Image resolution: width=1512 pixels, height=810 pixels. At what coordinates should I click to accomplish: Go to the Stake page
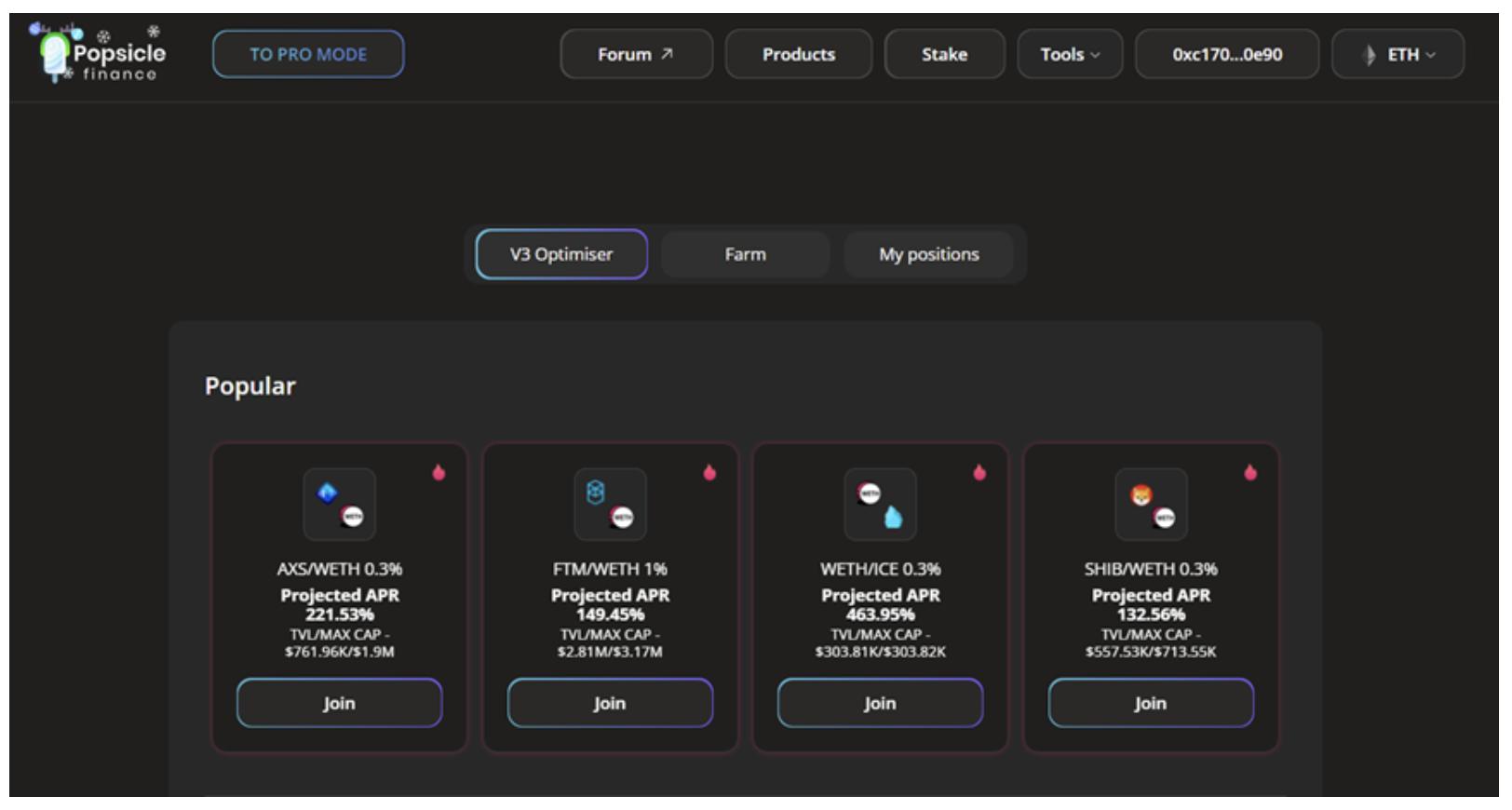point(944,54)
